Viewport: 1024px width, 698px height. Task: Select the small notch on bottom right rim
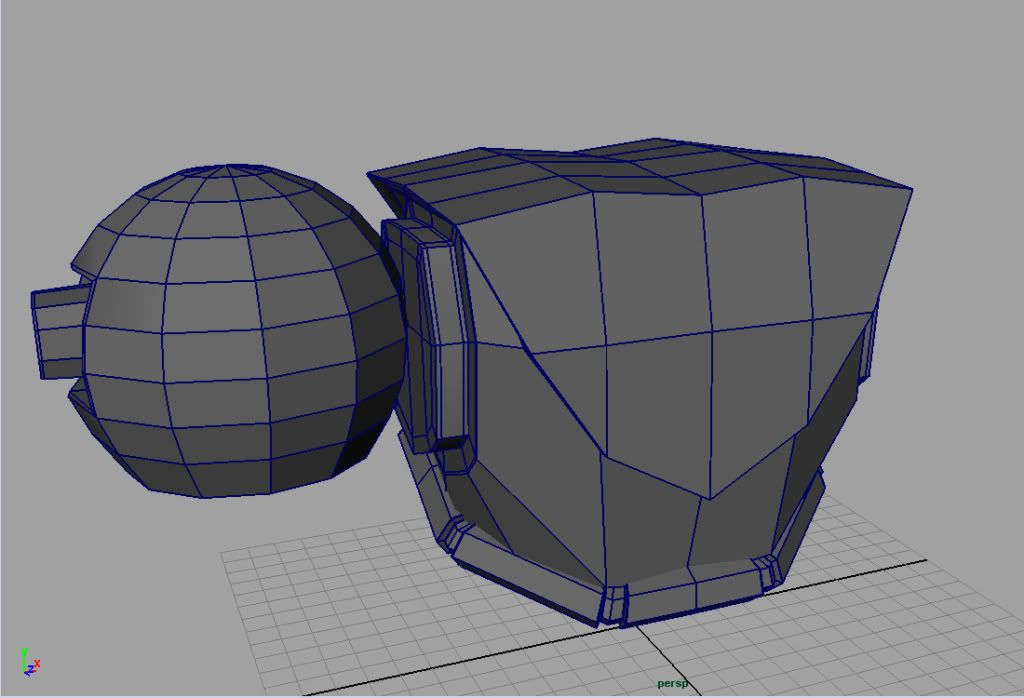768,573
